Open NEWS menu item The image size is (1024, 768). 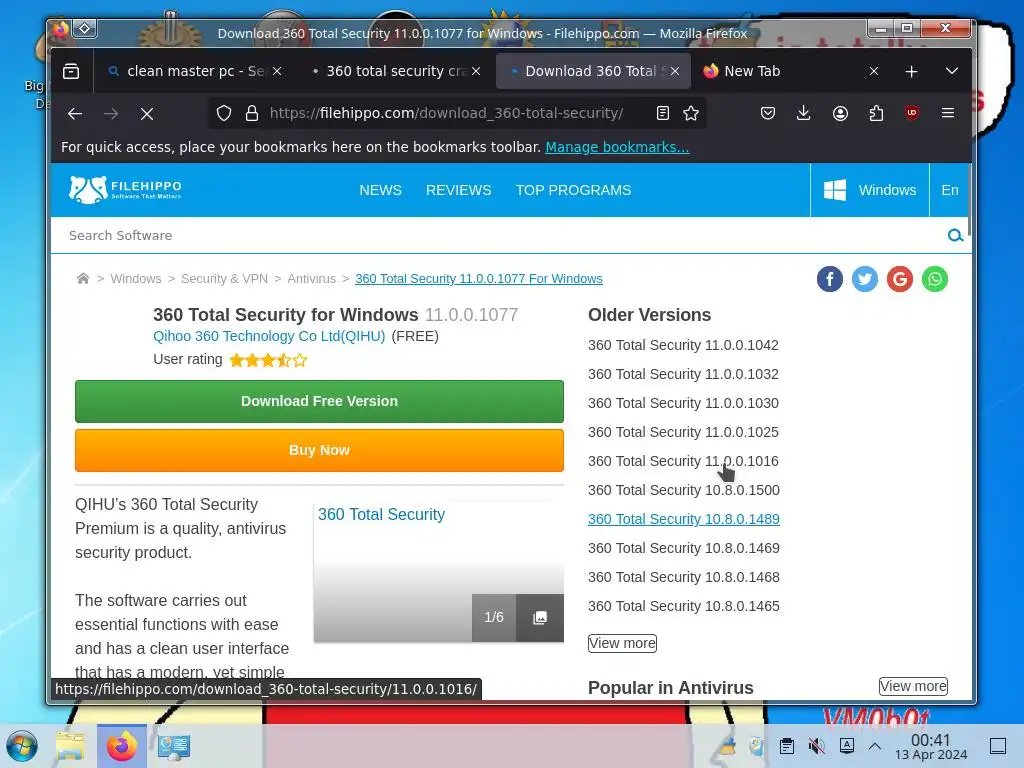pyautogui.click(x=380, y=190)
